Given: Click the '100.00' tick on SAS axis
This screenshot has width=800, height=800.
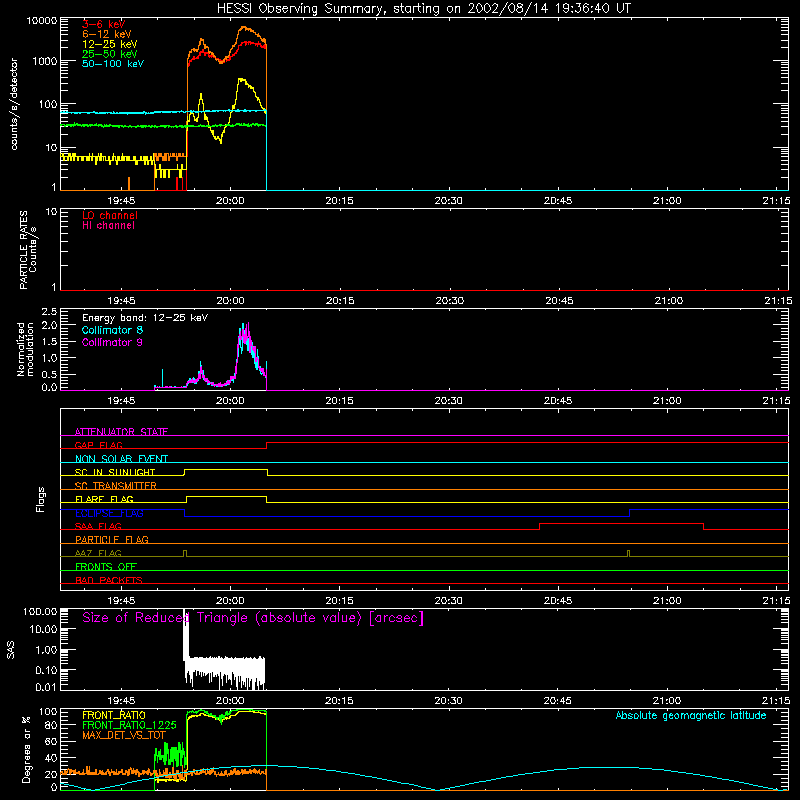Looking at the screenshot, I should [40, 611].
